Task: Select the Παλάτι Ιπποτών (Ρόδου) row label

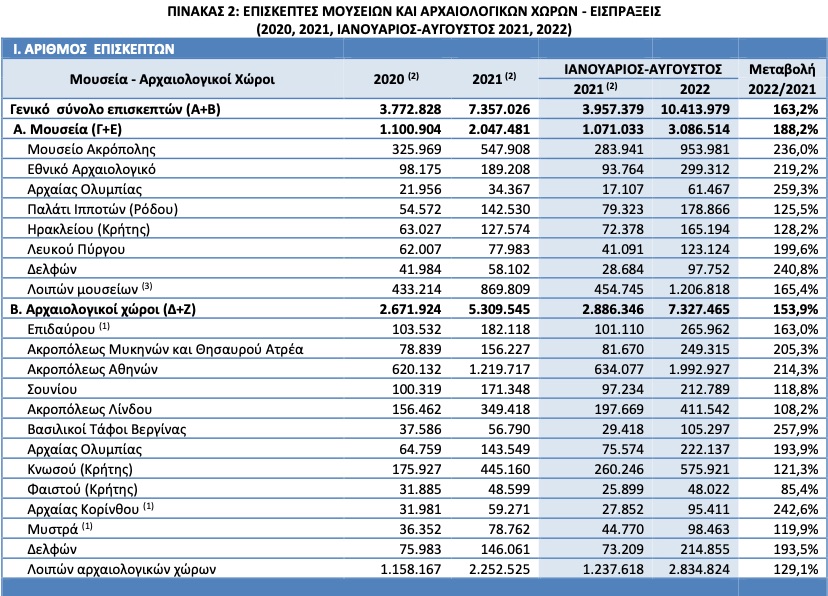Action: pos(102,210)
